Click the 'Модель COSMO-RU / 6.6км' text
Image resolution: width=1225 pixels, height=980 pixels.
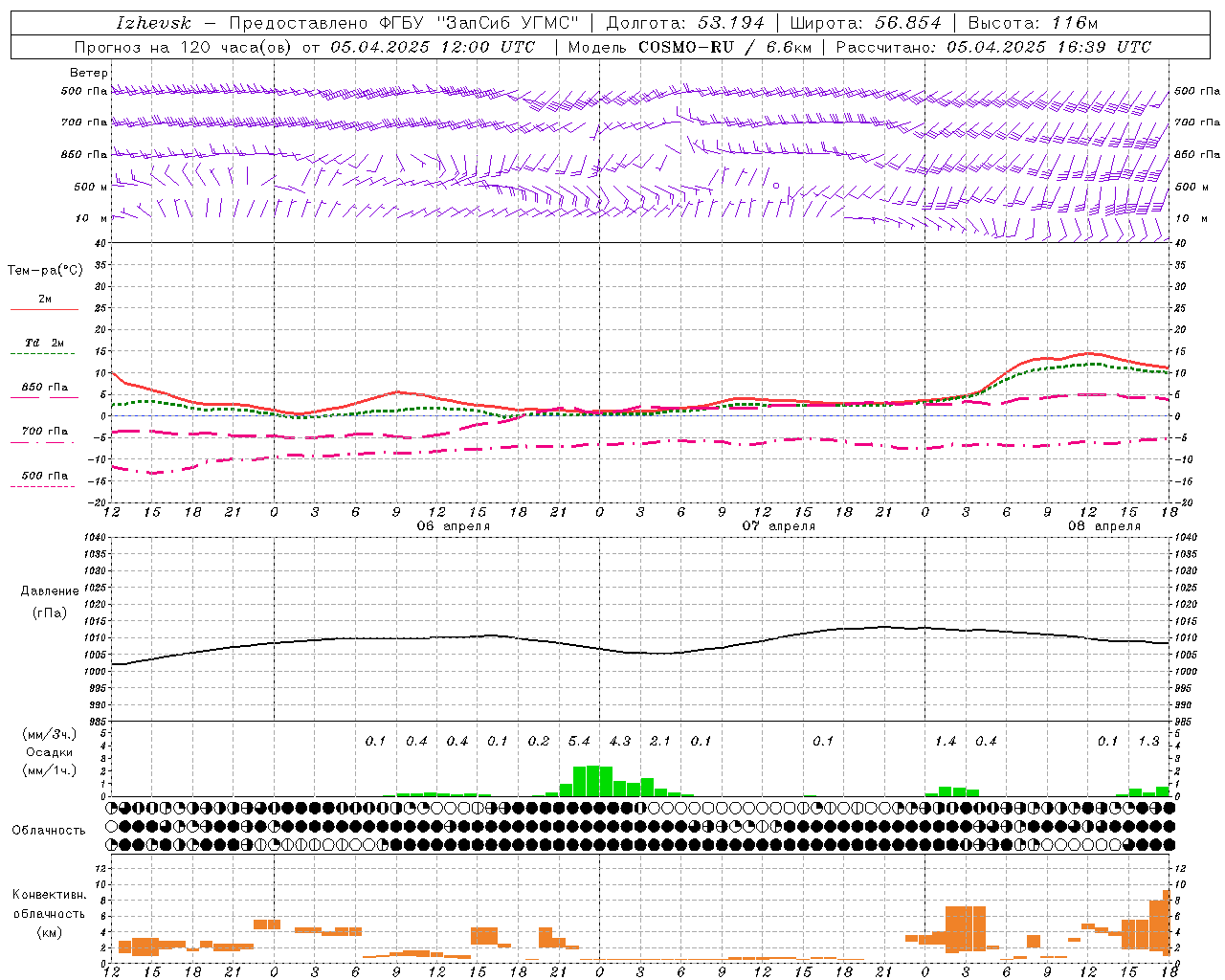click(x=689, y=47)
